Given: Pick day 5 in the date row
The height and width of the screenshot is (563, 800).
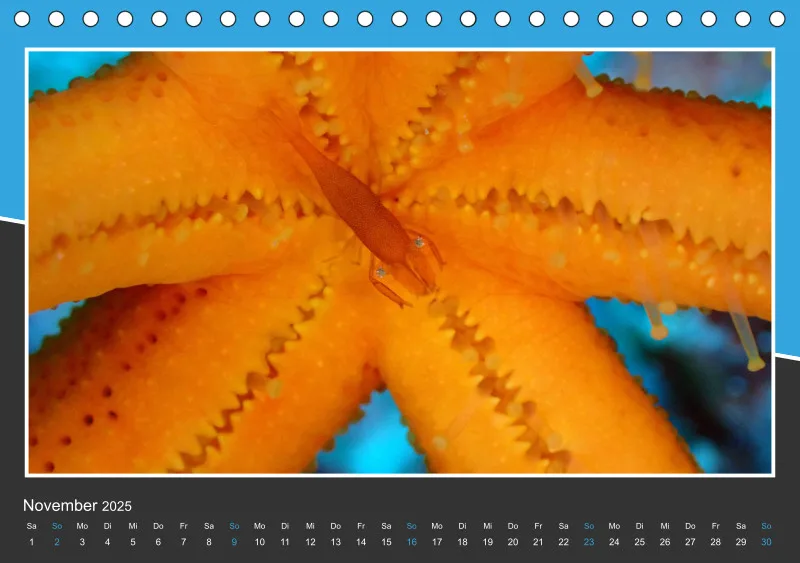Looking at the screenshot, I should 133,542.
